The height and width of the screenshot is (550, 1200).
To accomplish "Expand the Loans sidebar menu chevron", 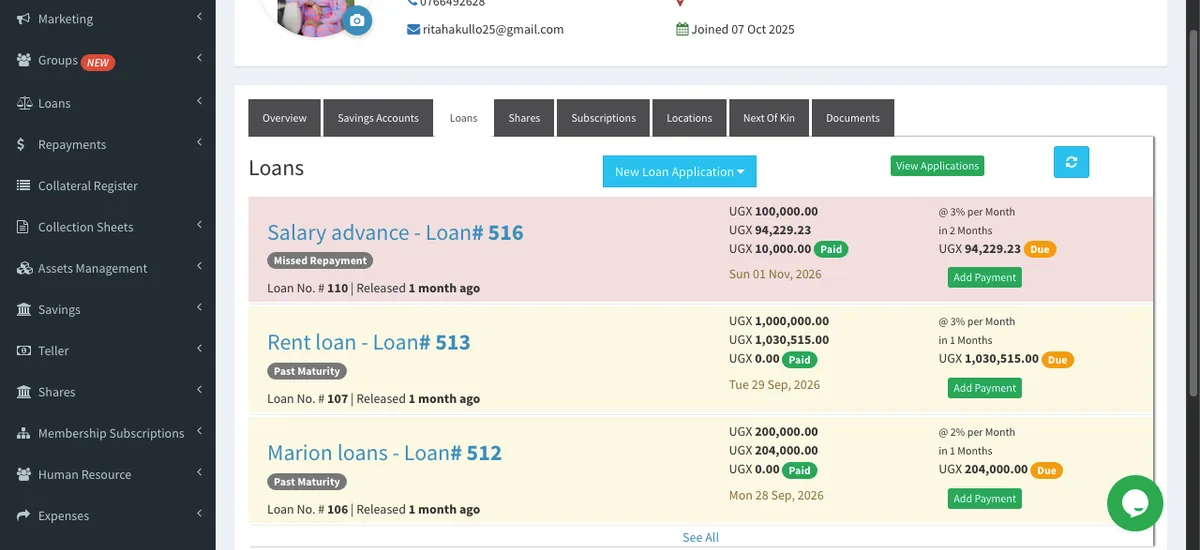I will pyautogui.click(x=200, y=101).
